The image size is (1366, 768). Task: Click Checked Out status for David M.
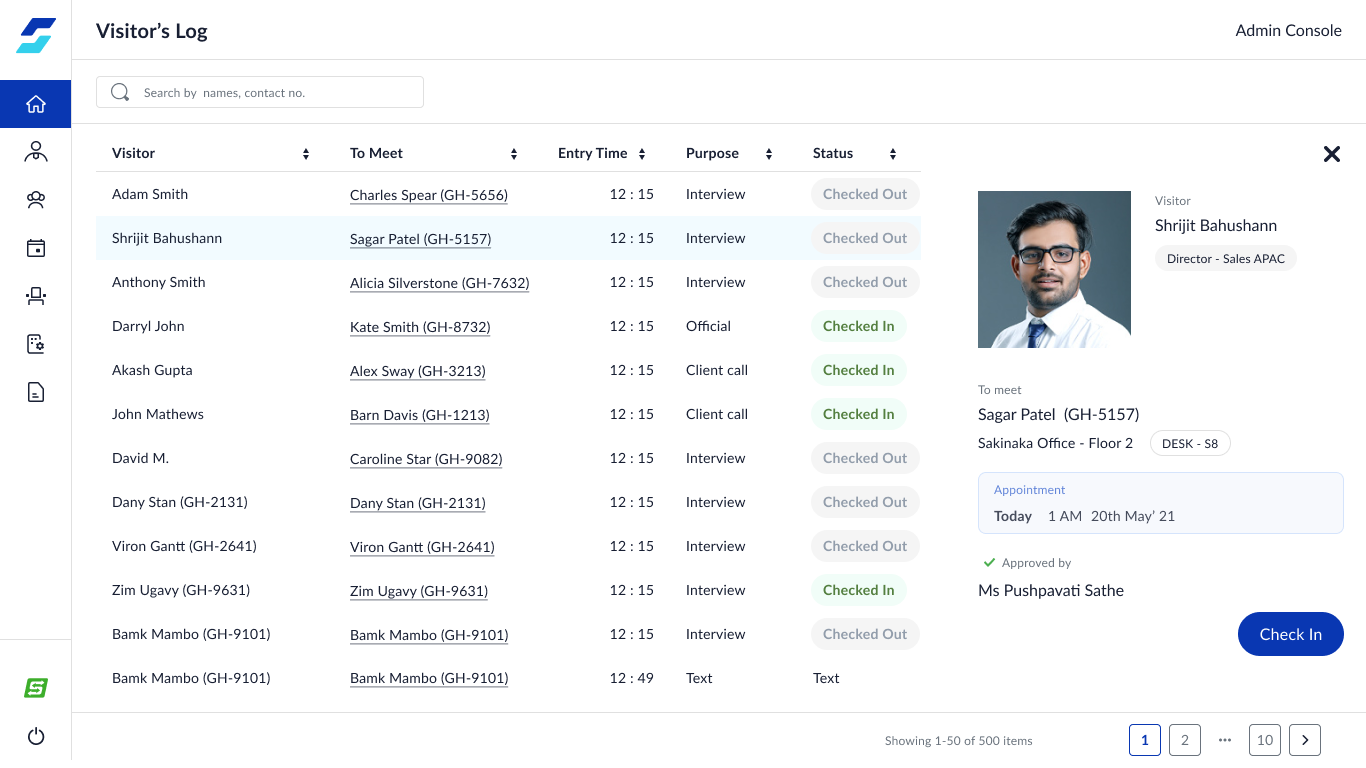pos(865,458)
